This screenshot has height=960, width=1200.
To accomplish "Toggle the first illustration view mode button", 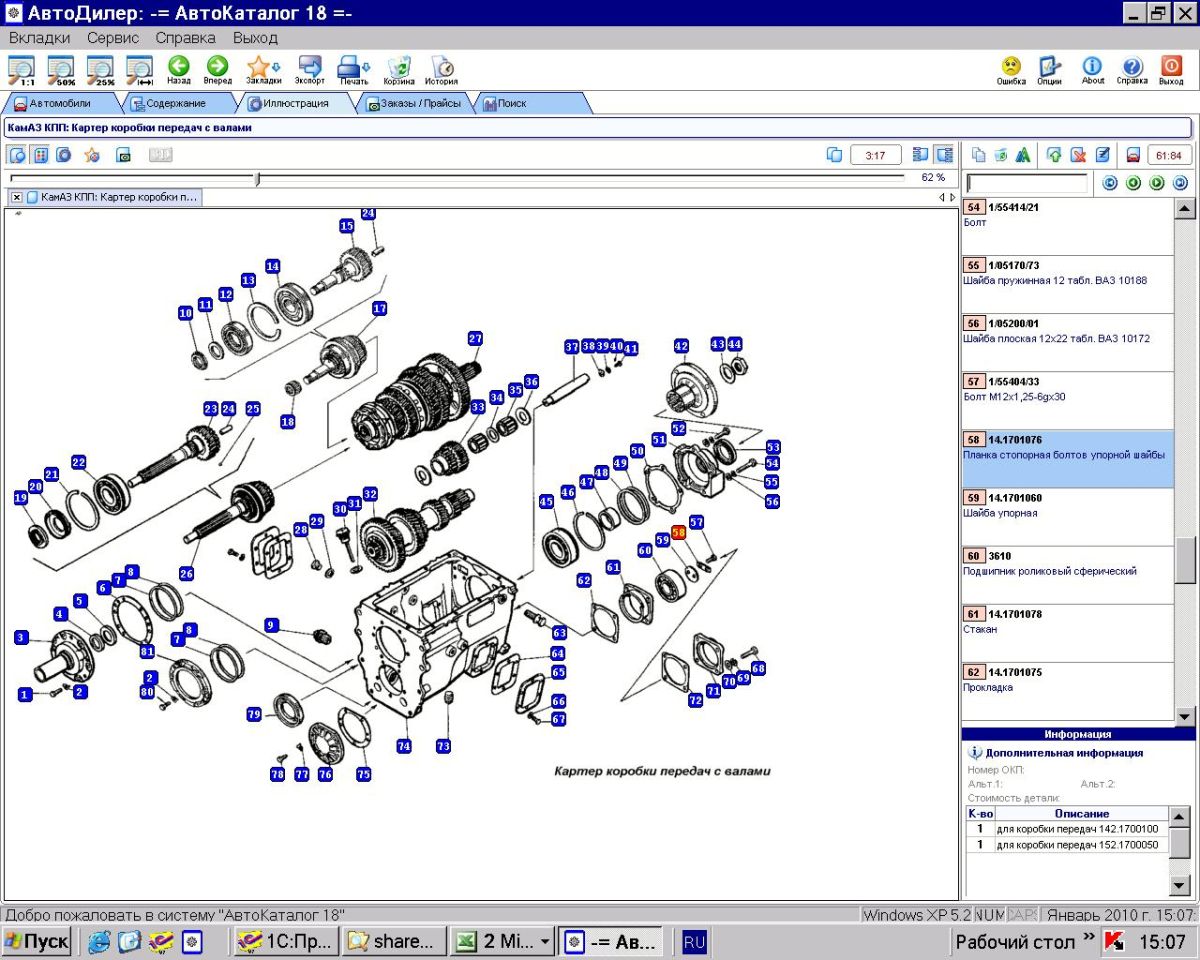I will click(x=17, y=155).
